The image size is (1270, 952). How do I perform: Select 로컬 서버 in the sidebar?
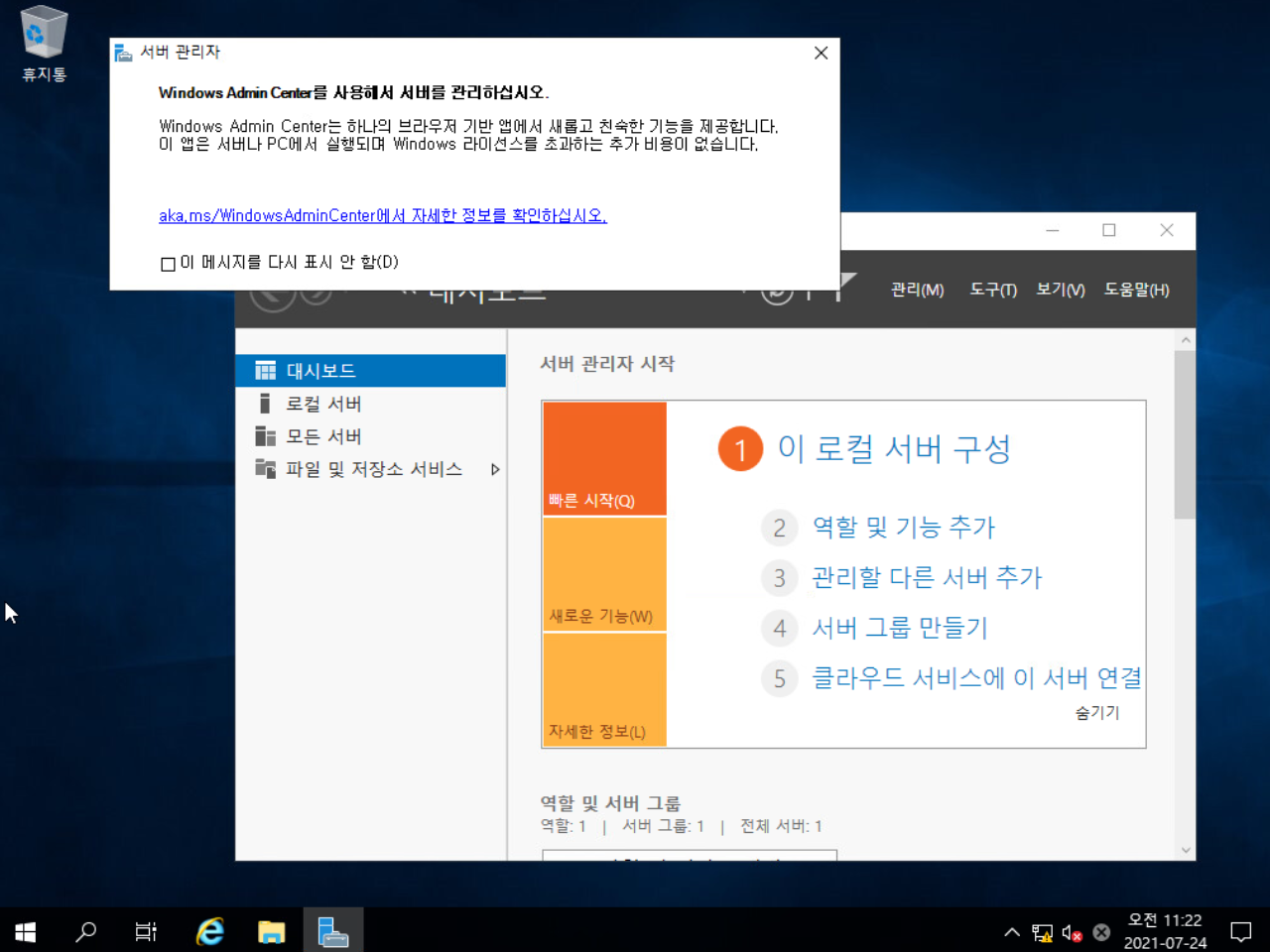click(370, 404)
